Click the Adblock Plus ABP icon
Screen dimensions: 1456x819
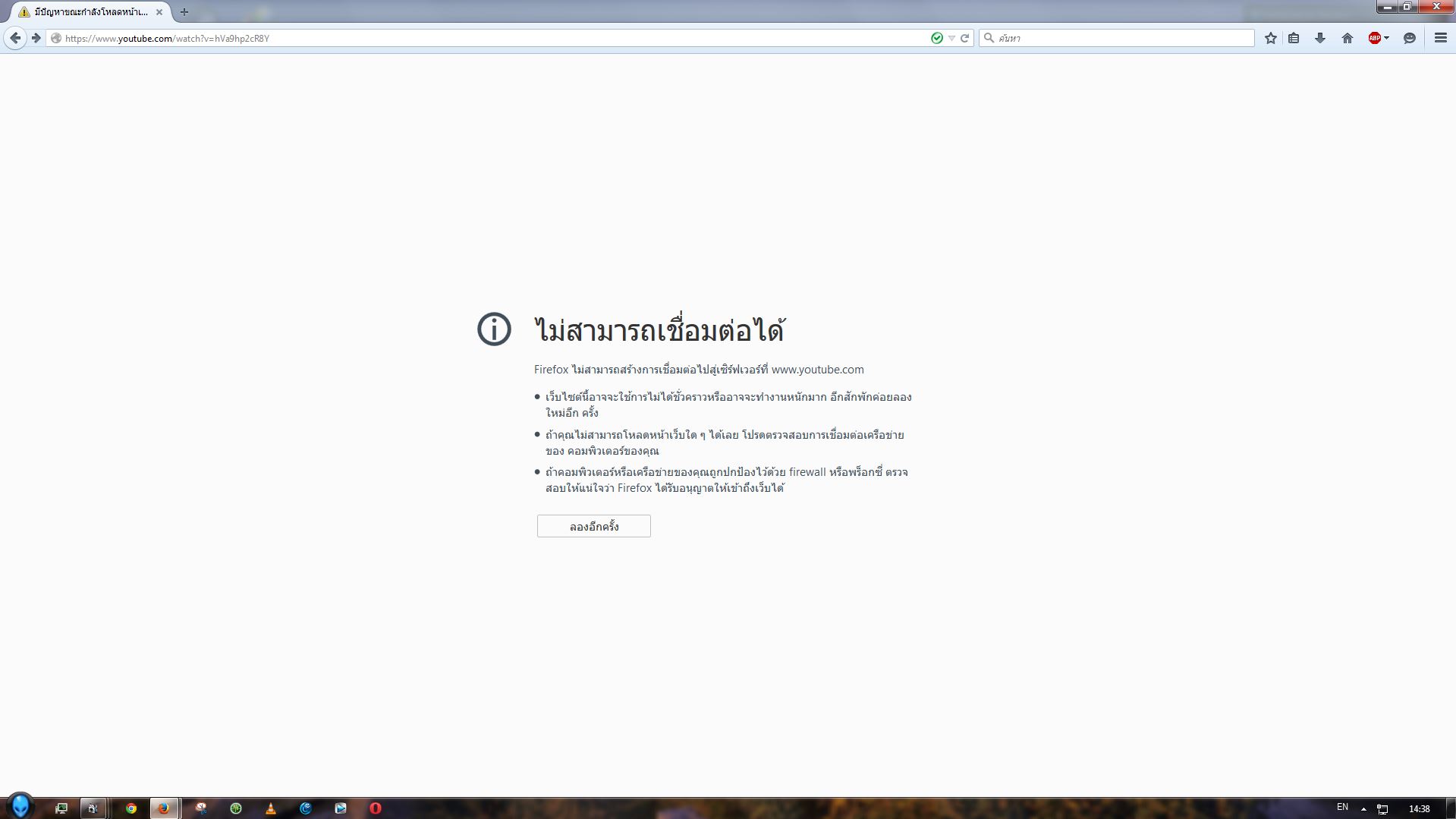click(x=1374, y=38)
